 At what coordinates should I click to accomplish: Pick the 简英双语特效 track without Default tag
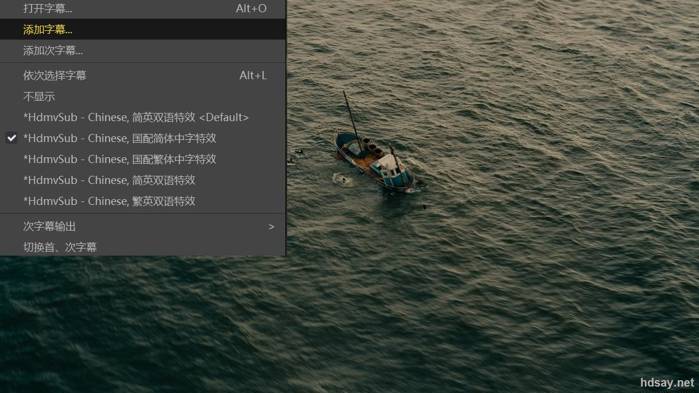pyautogui.click(x=143, y=180)
